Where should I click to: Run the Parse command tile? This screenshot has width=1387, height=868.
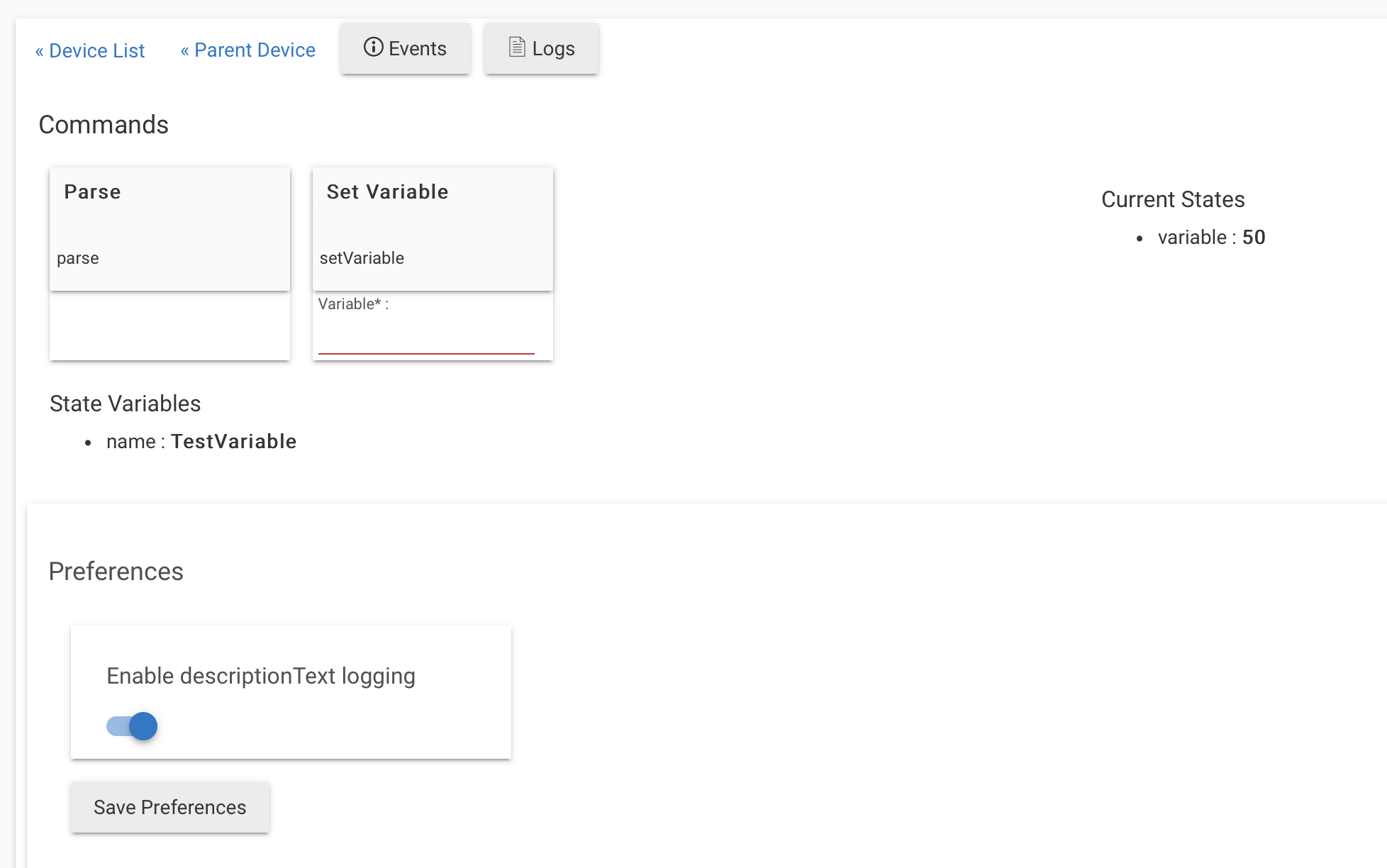[x=169, y=228]
